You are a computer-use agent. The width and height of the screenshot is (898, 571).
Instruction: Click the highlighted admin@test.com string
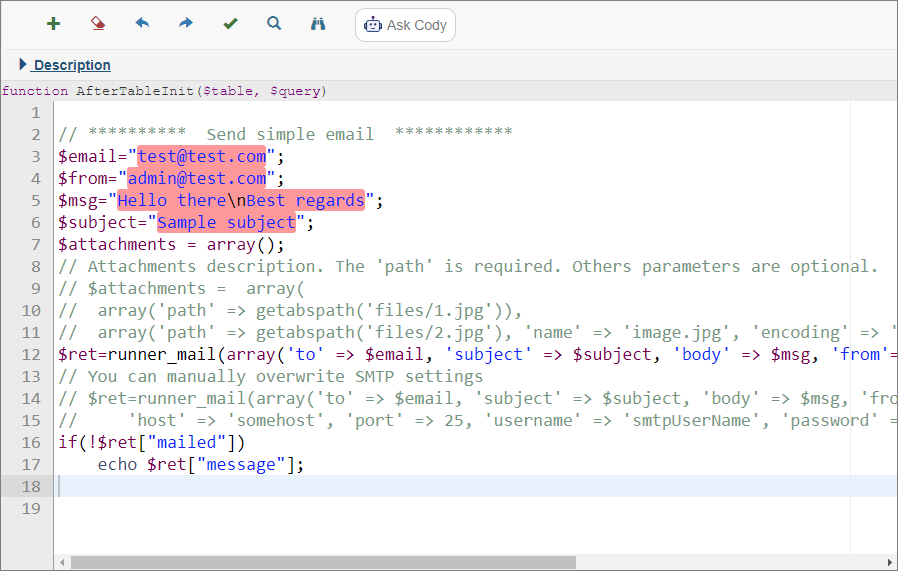click(x=196, y=178)
